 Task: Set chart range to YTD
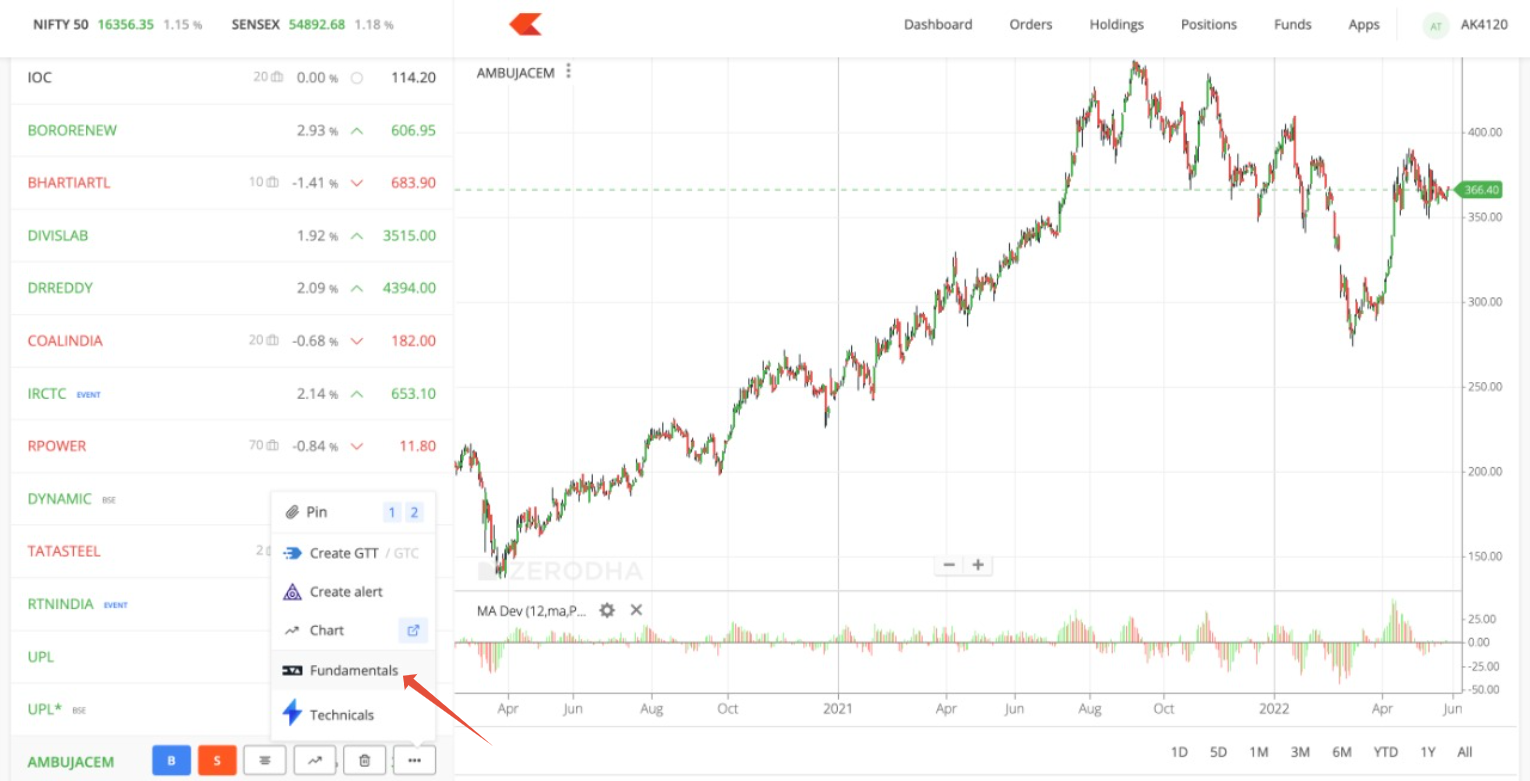1385,752
